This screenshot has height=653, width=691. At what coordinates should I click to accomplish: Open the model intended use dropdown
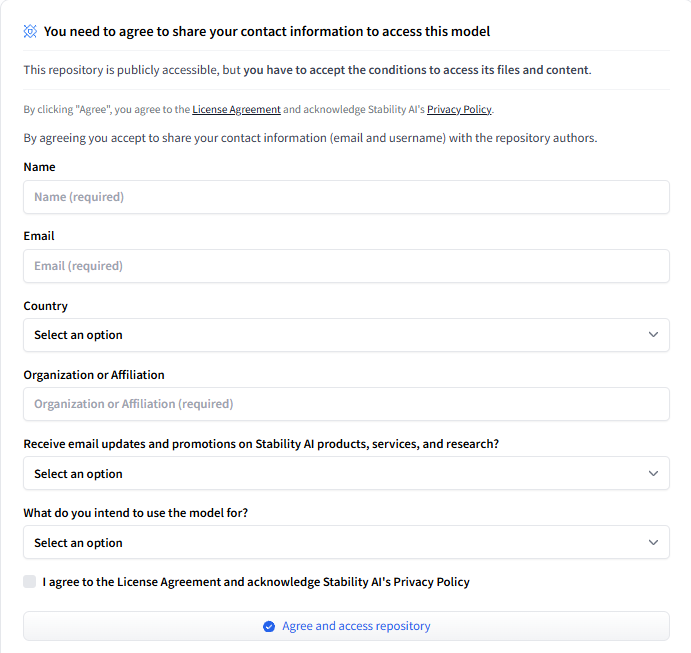pos(346,543)
